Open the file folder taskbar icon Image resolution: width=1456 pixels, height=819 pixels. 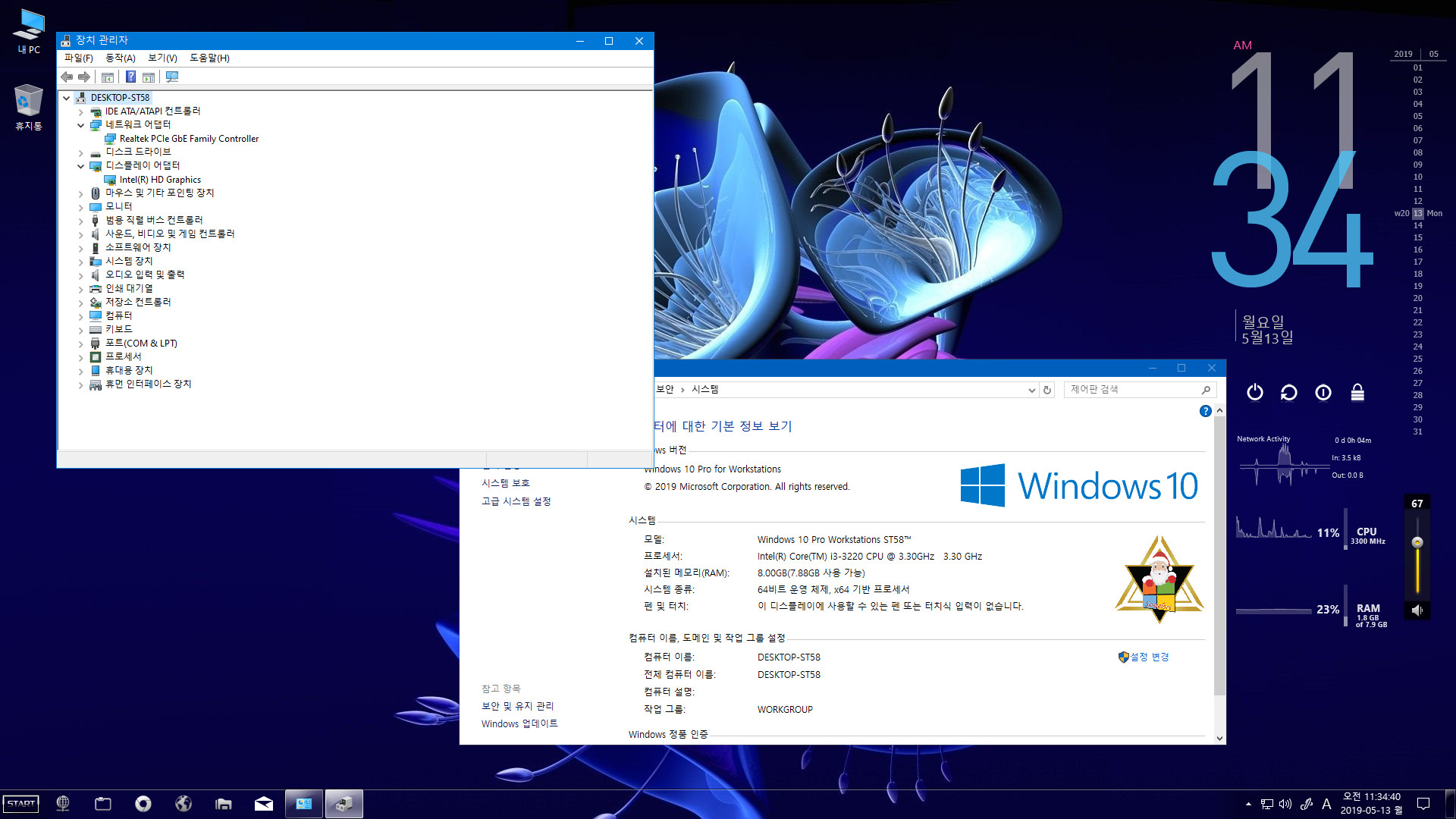224,804
